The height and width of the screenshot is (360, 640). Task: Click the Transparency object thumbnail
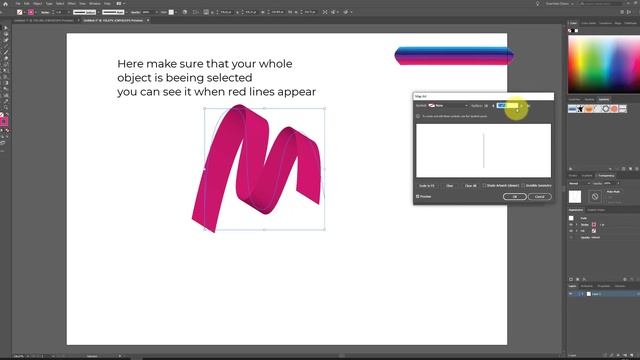tap(575, 196)
